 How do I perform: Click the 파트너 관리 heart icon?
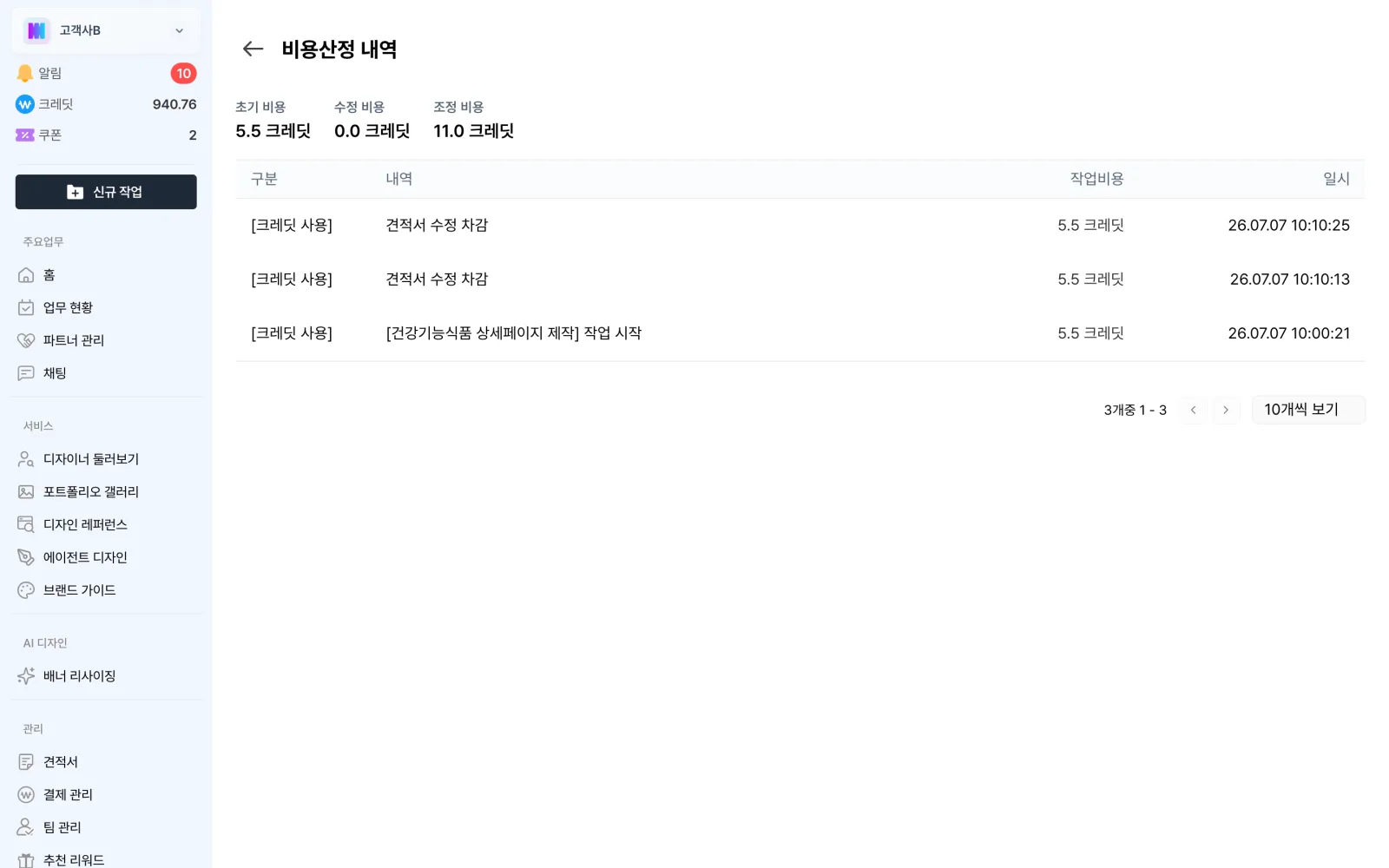tap(26, 340)
